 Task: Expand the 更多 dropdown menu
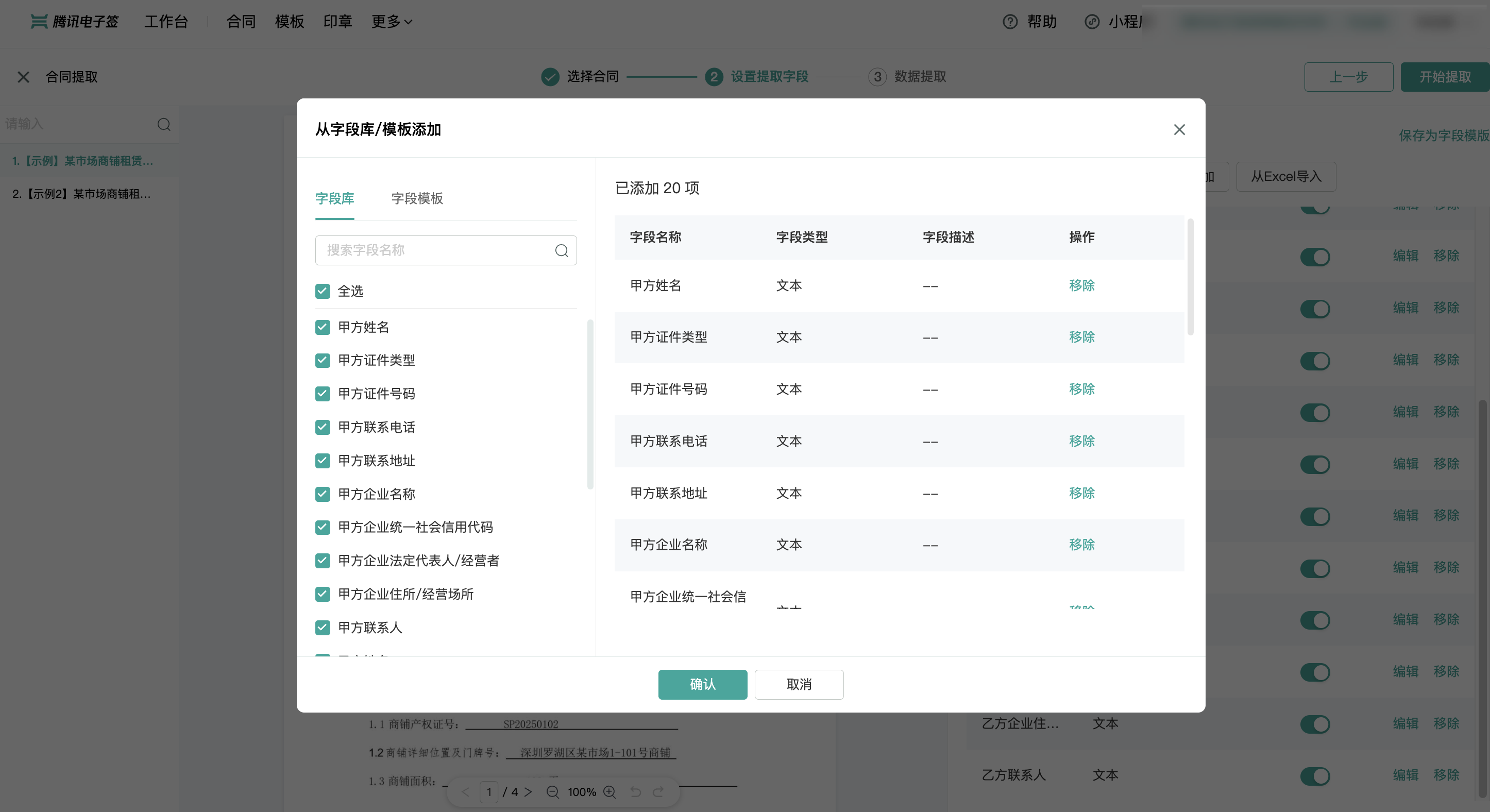[392, 22]
